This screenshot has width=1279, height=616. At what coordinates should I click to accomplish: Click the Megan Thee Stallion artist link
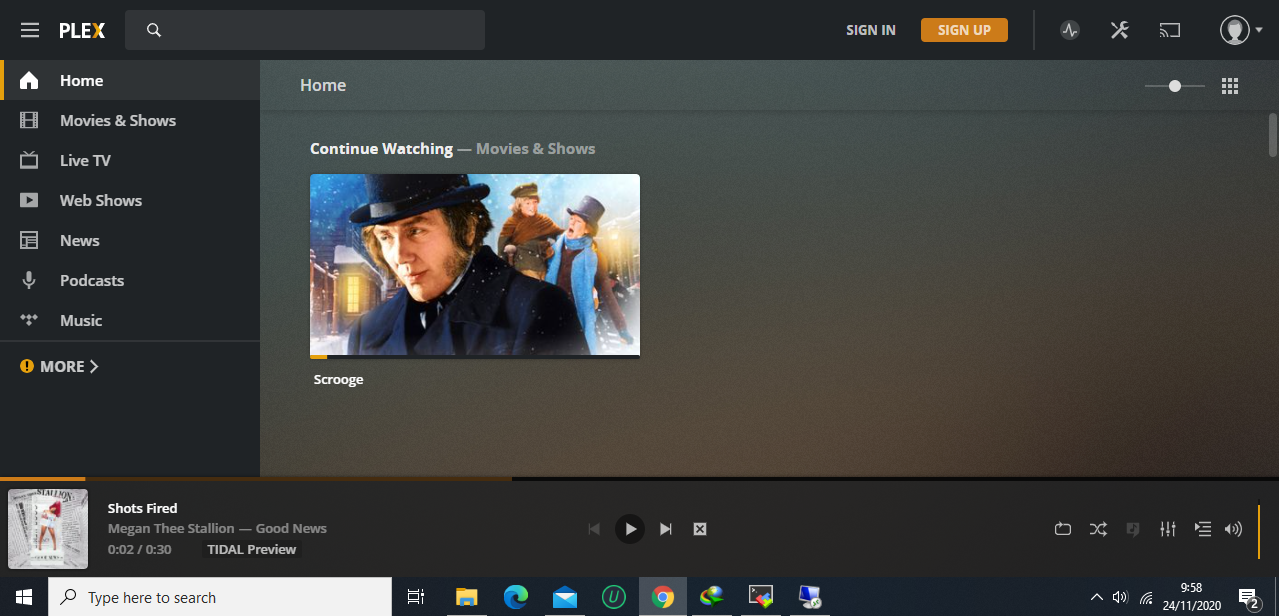pyautogui.click(x=171, y=528)
